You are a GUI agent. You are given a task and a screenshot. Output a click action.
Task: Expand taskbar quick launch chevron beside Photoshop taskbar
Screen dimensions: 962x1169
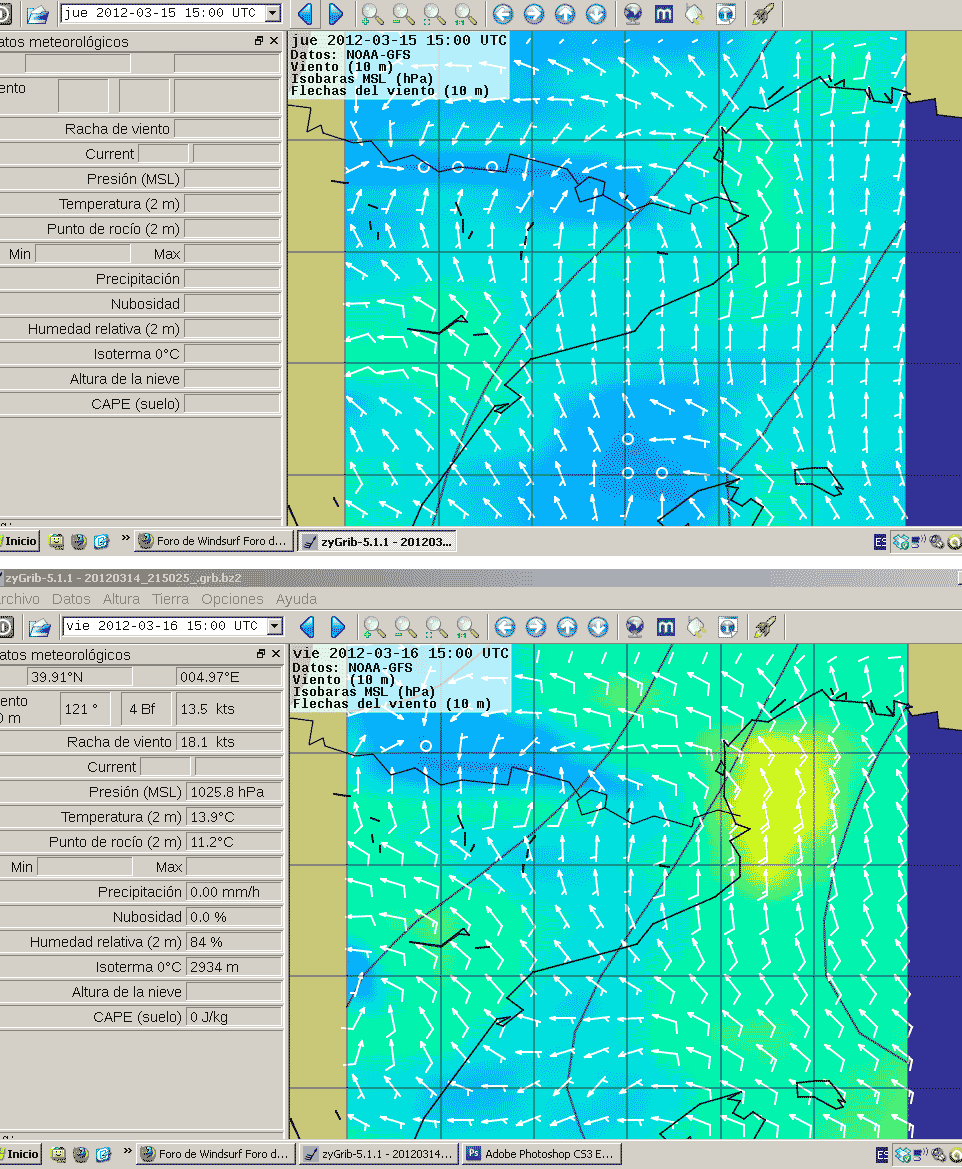click(x=126, y=1152)
